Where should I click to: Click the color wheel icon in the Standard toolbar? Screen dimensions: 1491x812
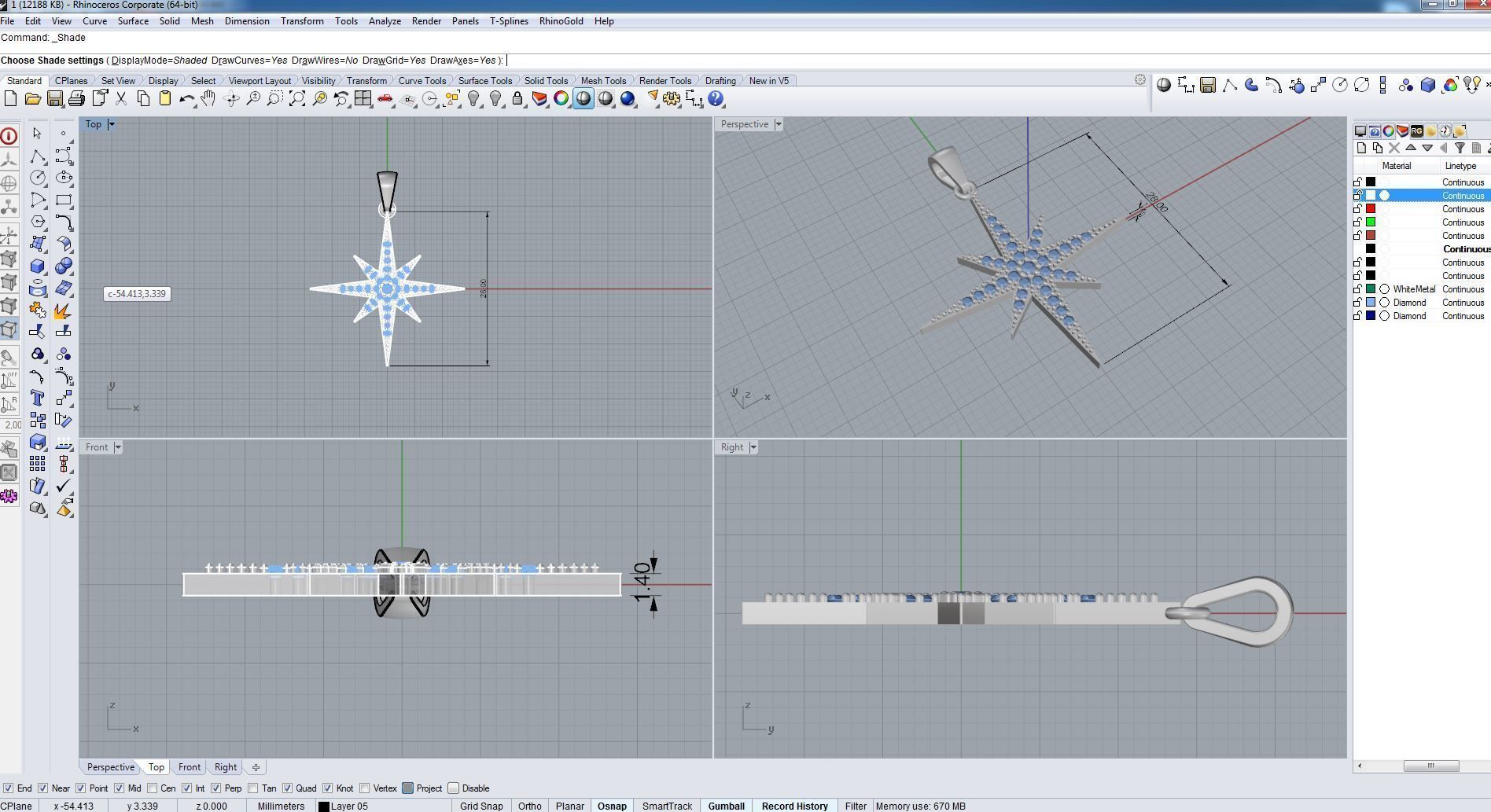coord(561,98)
